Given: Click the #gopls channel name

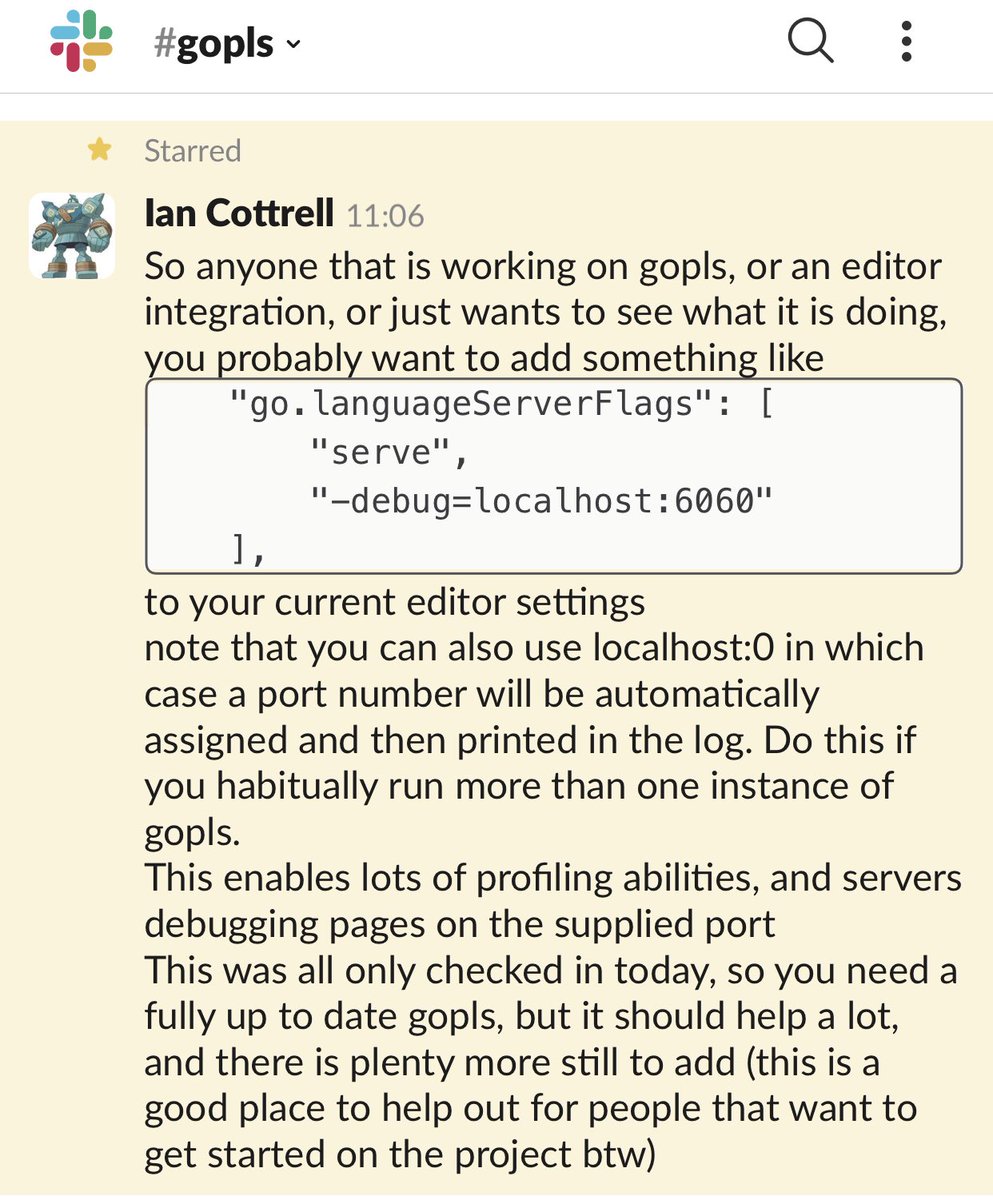Looking at the screenshot, I should click(x=215, y=44).
